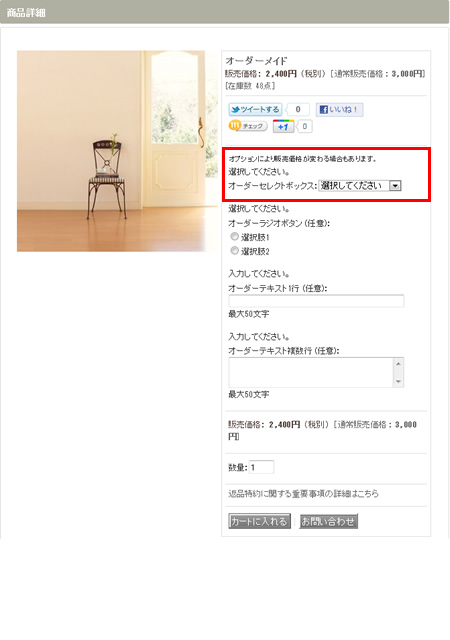Image resolution: width=450 pixels, height=640 pixels.
Task: Click the mixi チェック button
Action: coord(248,126)
